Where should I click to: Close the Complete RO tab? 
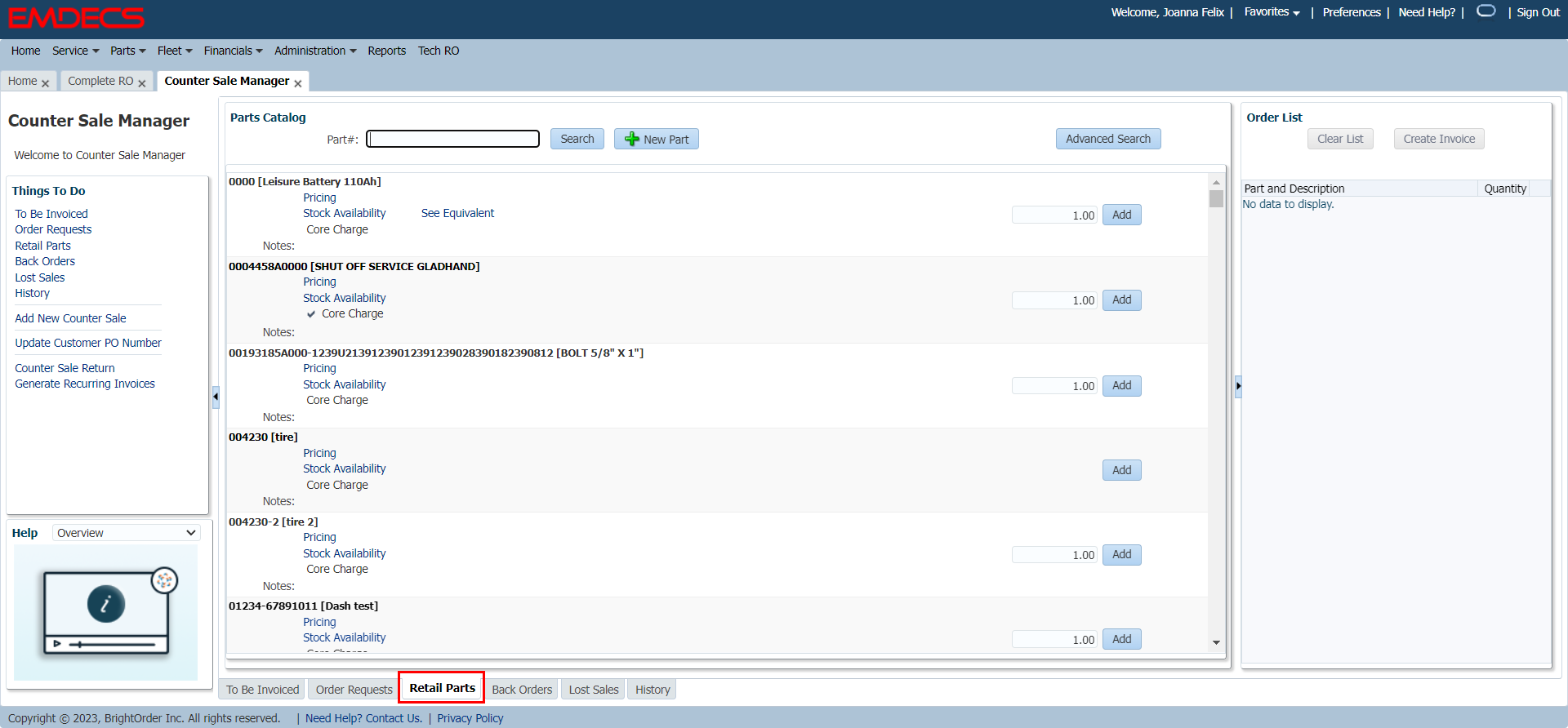coord(142,83)
